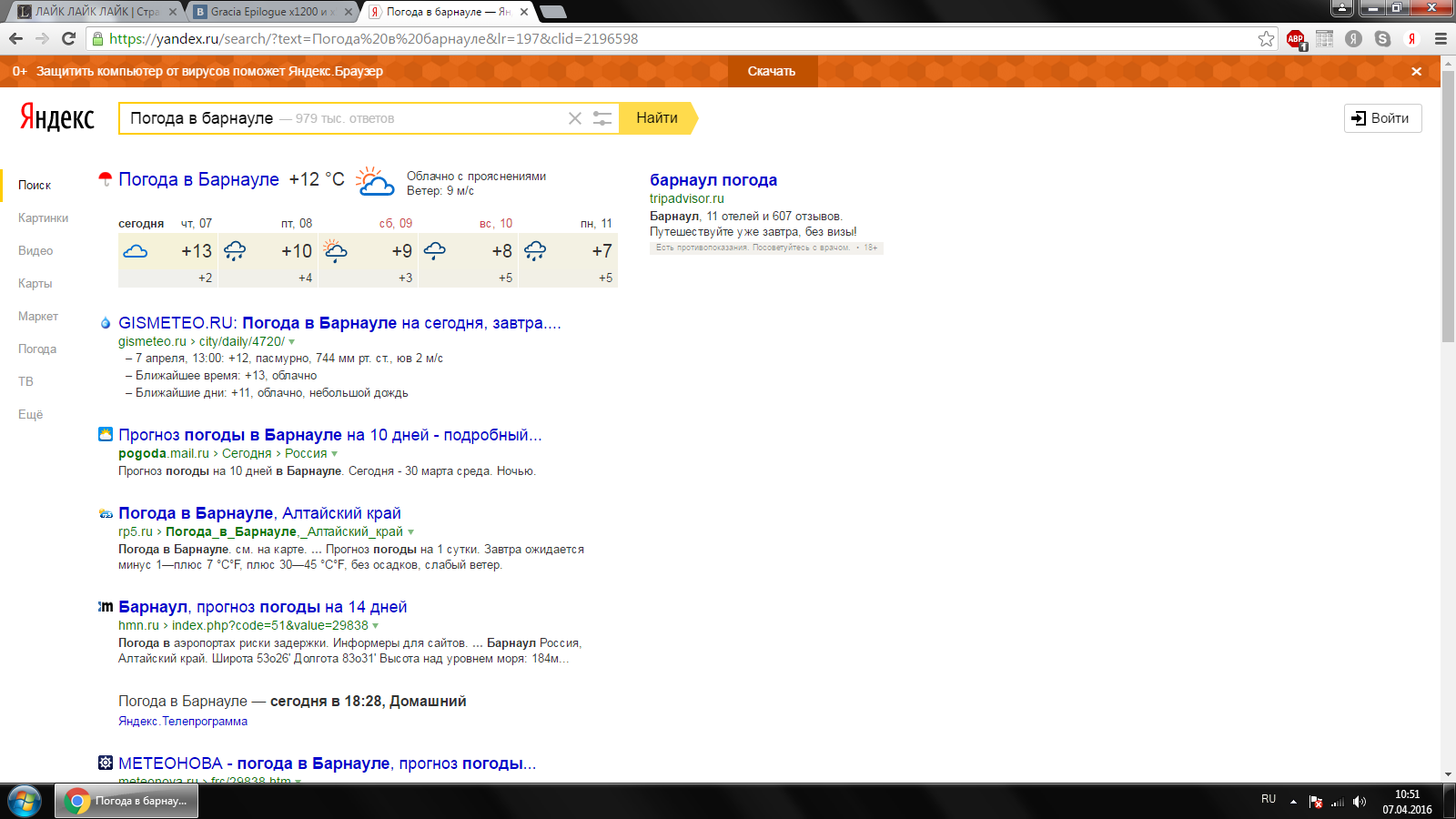Click the pogoda.mail.ru result favicon
This screenshot has height=819, width=1456.
pyautogui.click(x=106, y=434)
